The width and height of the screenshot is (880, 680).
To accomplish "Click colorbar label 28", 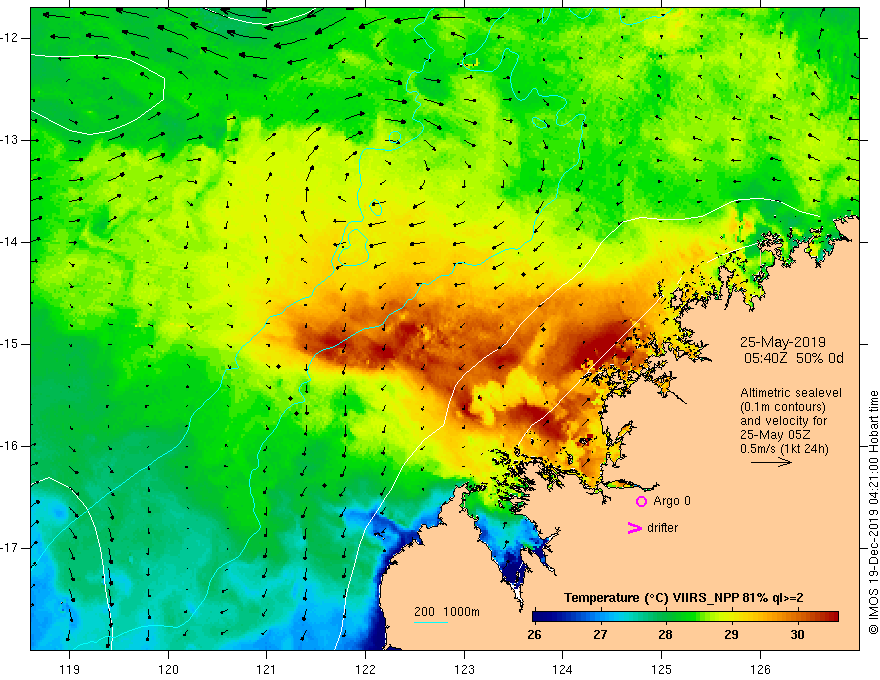I will (665, 635).
